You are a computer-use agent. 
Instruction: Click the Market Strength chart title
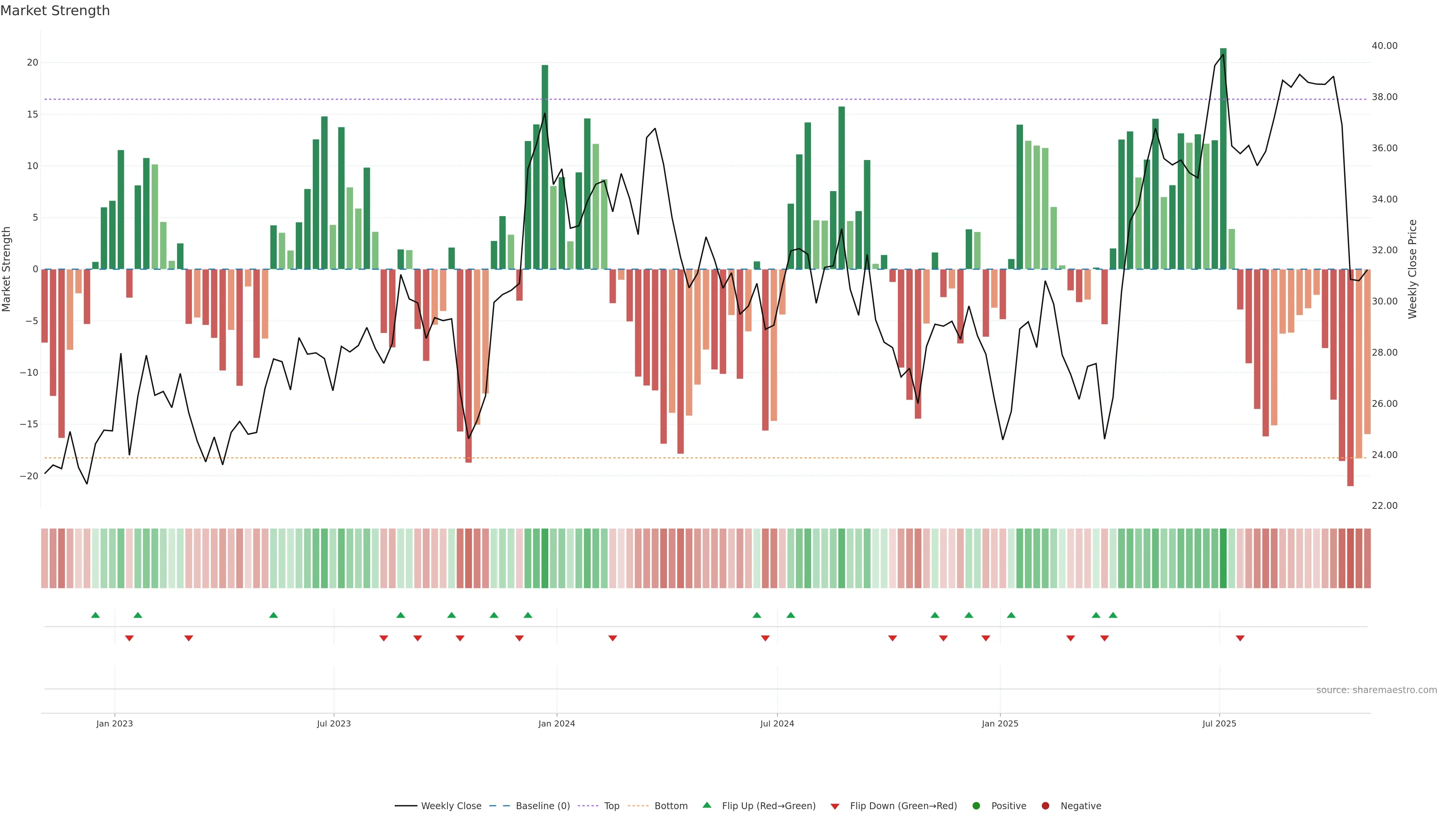coord(55,11)
